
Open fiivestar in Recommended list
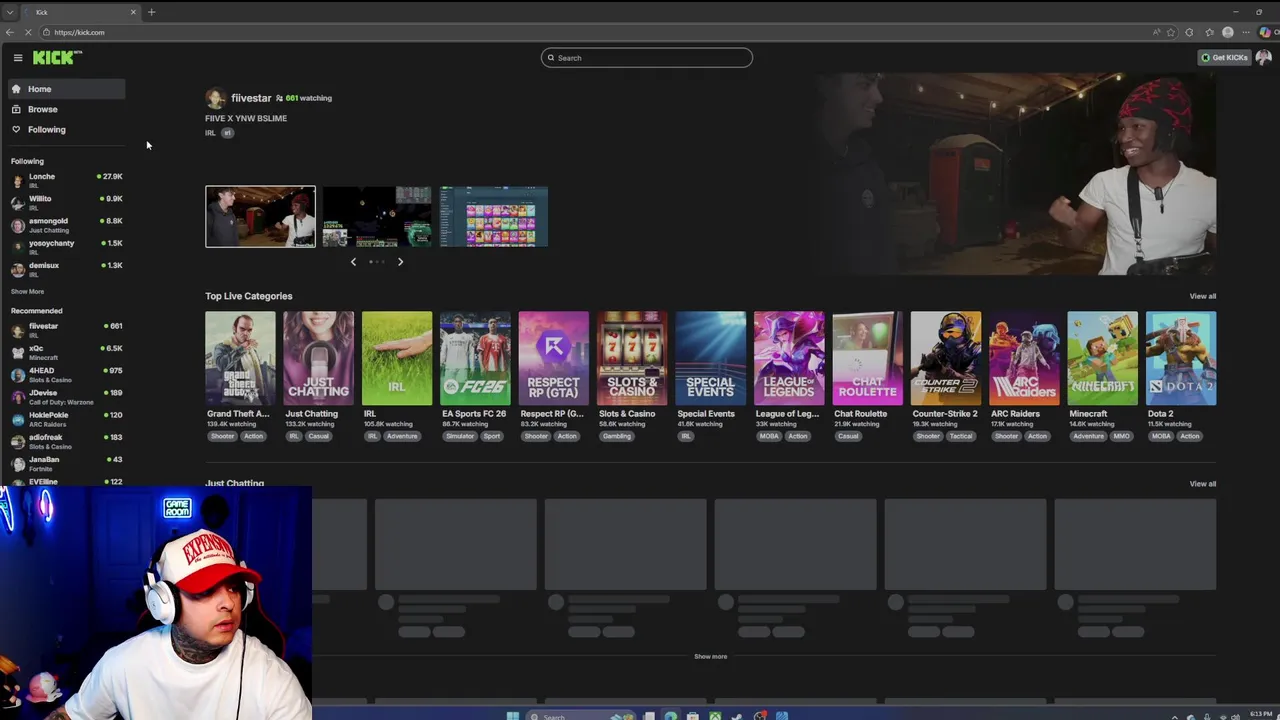[66, 330]
